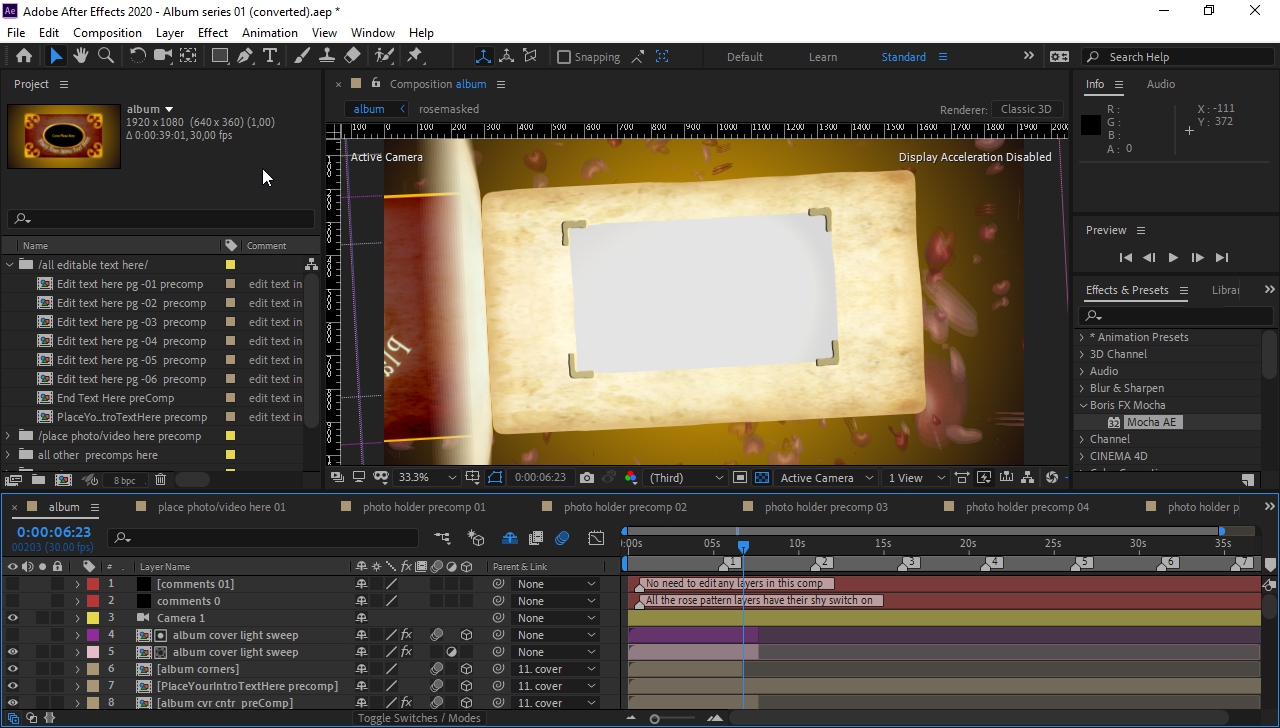Screen dimensions: 1280x728
Task: Toggle visibility of [album corners] layer
Action: pos(12,669)
